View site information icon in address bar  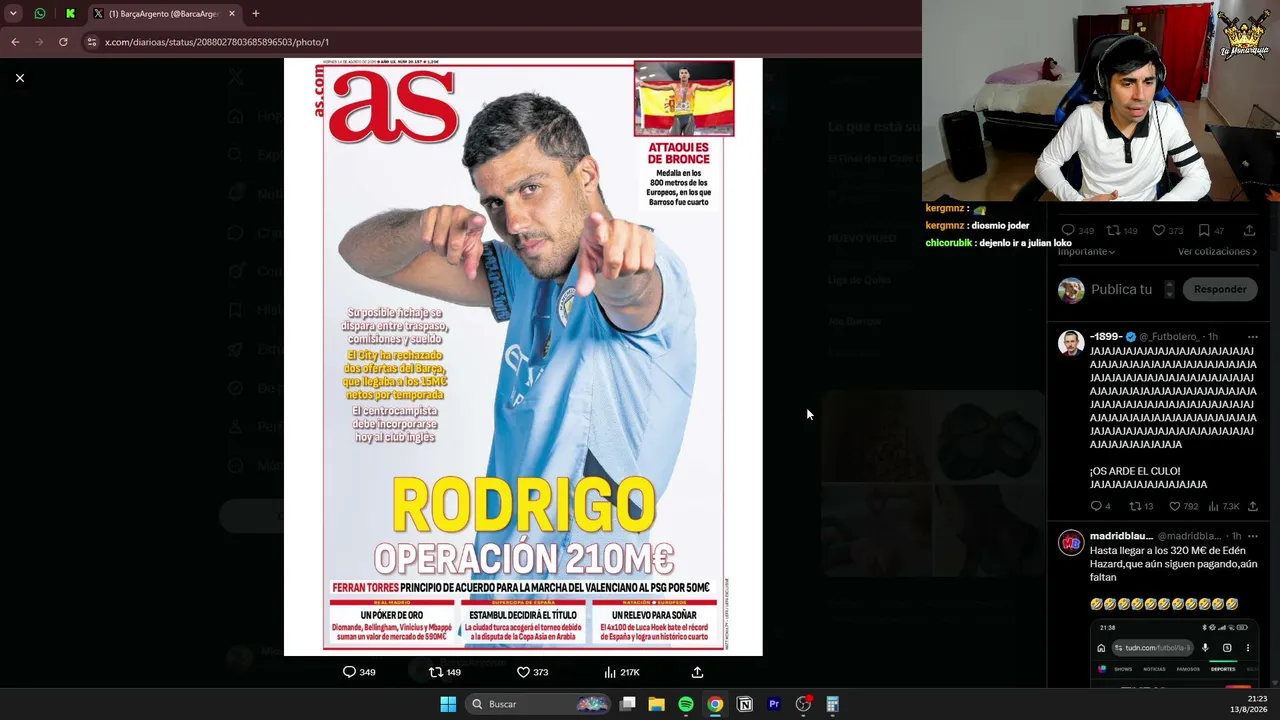click(92, 42)
